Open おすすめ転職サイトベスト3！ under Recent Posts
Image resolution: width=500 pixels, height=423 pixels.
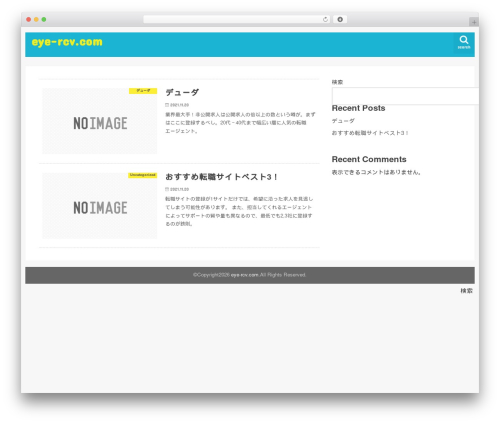coord(370,133)
